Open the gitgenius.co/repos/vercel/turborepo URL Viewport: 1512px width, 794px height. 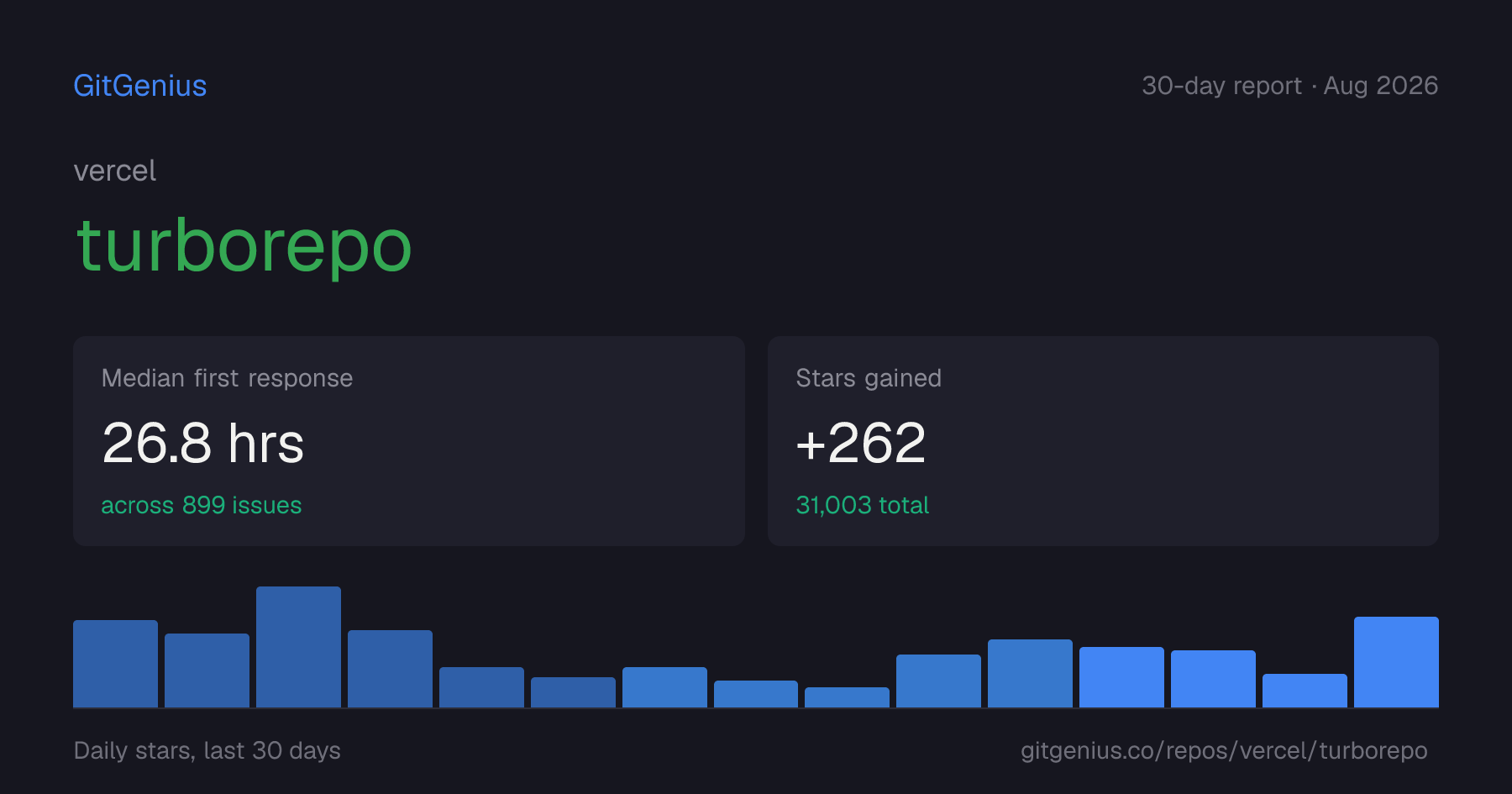coord(1224,750)
